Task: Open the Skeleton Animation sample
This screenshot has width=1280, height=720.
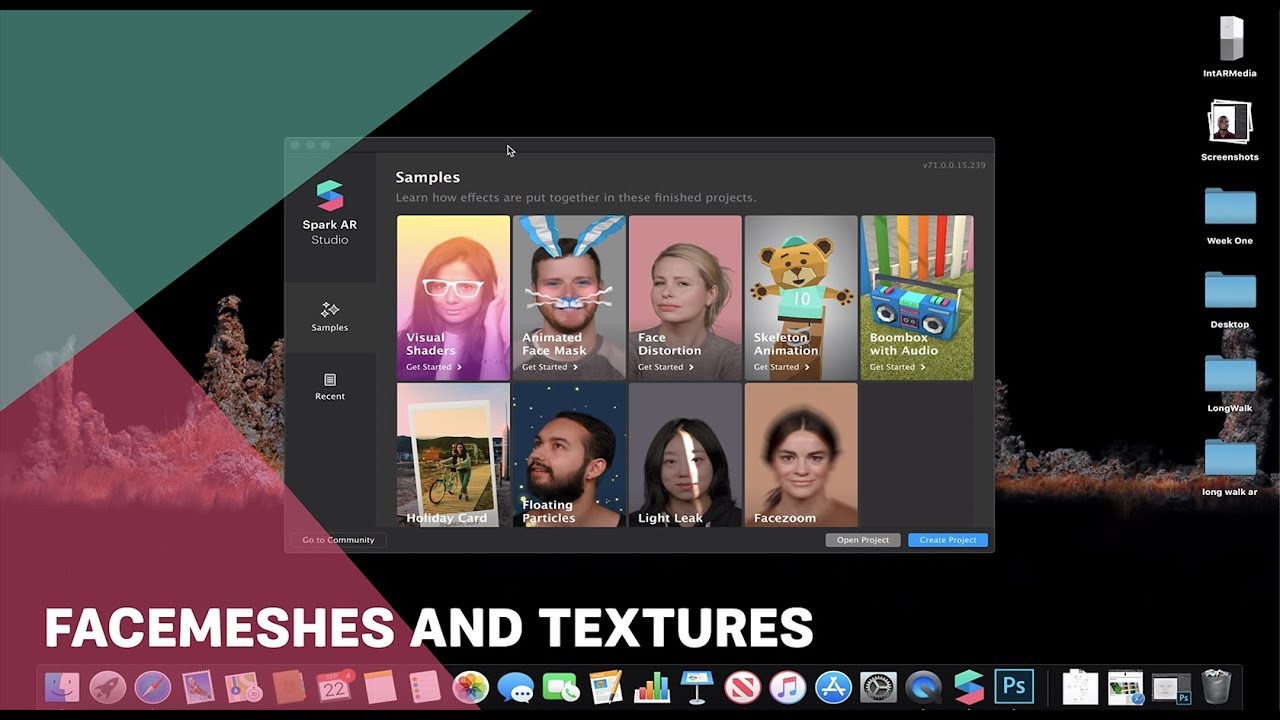Action: coord(801,298)
